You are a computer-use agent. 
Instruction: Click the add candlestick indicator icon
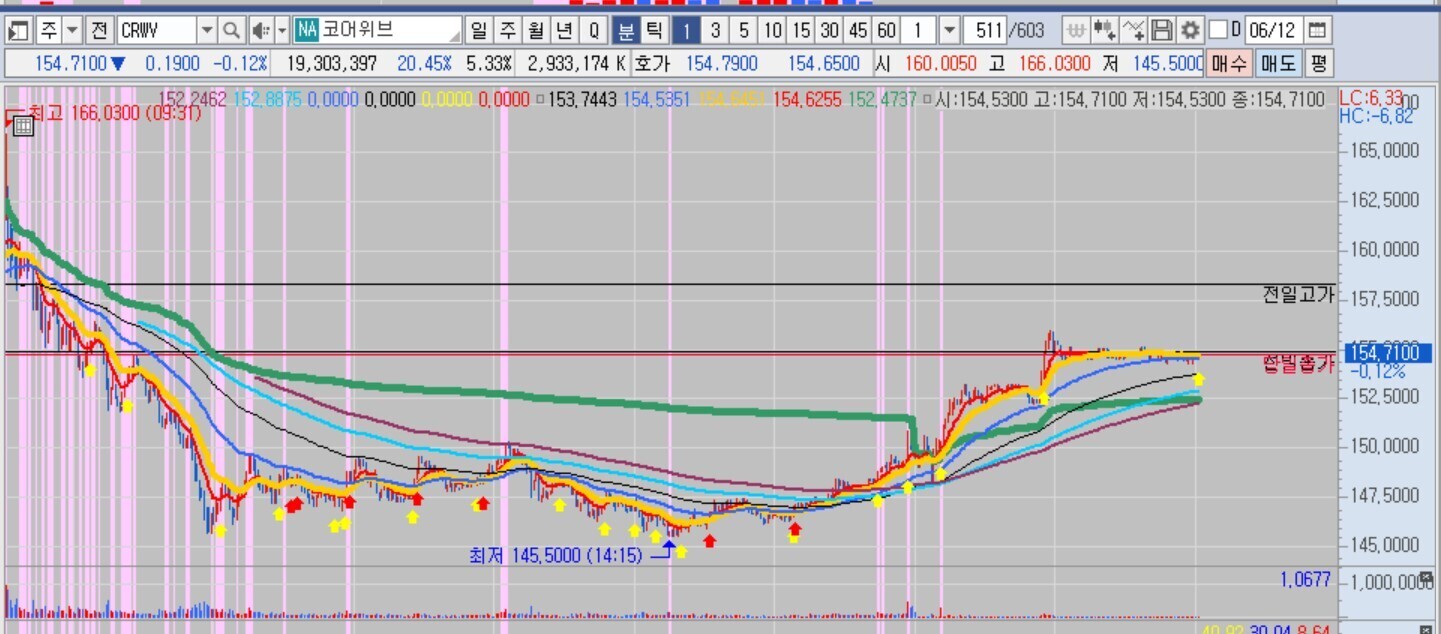pos(1104,30)
